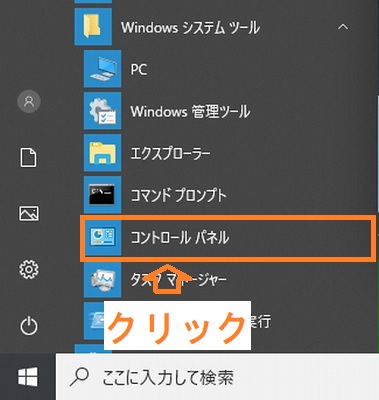The height and width of the screenshot is (400, 379).
Task: Click the ここに入力して検索 search box
Action: [x=217, y=377]
